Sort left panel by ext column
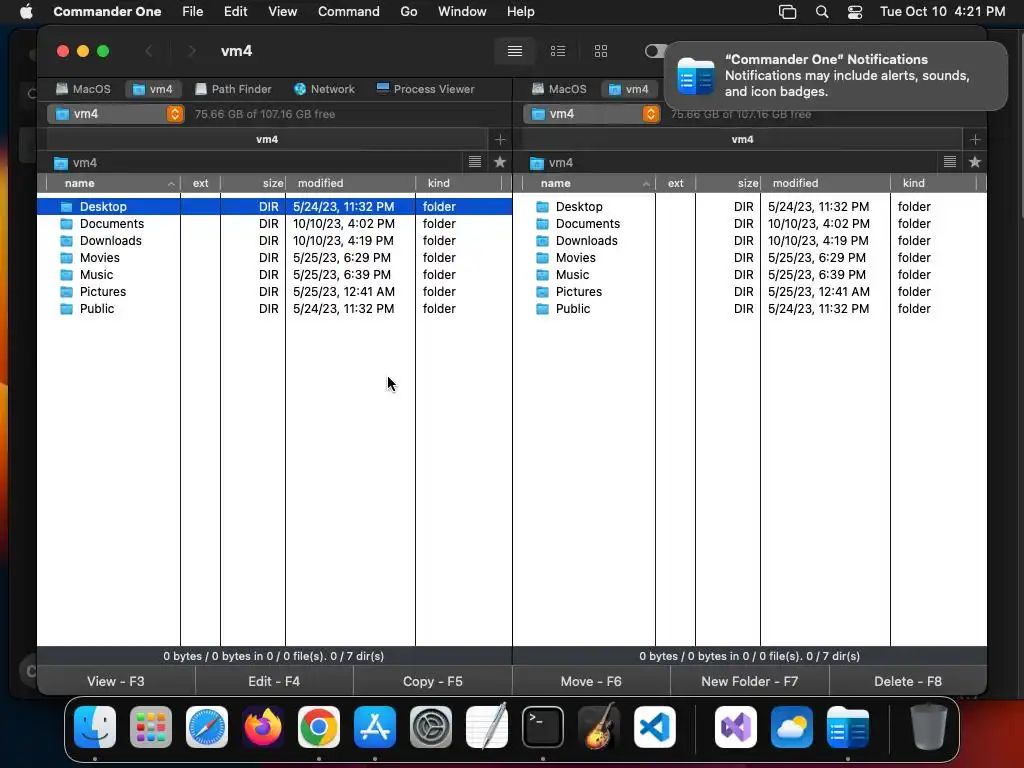Screen dimensions: 1024x768 point(200,184)
